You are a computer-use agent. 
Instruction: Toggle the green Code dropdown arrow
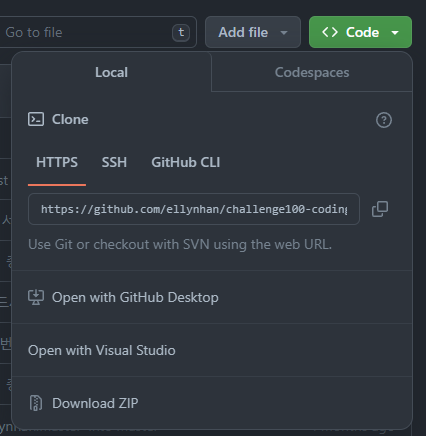pos(395,33)
